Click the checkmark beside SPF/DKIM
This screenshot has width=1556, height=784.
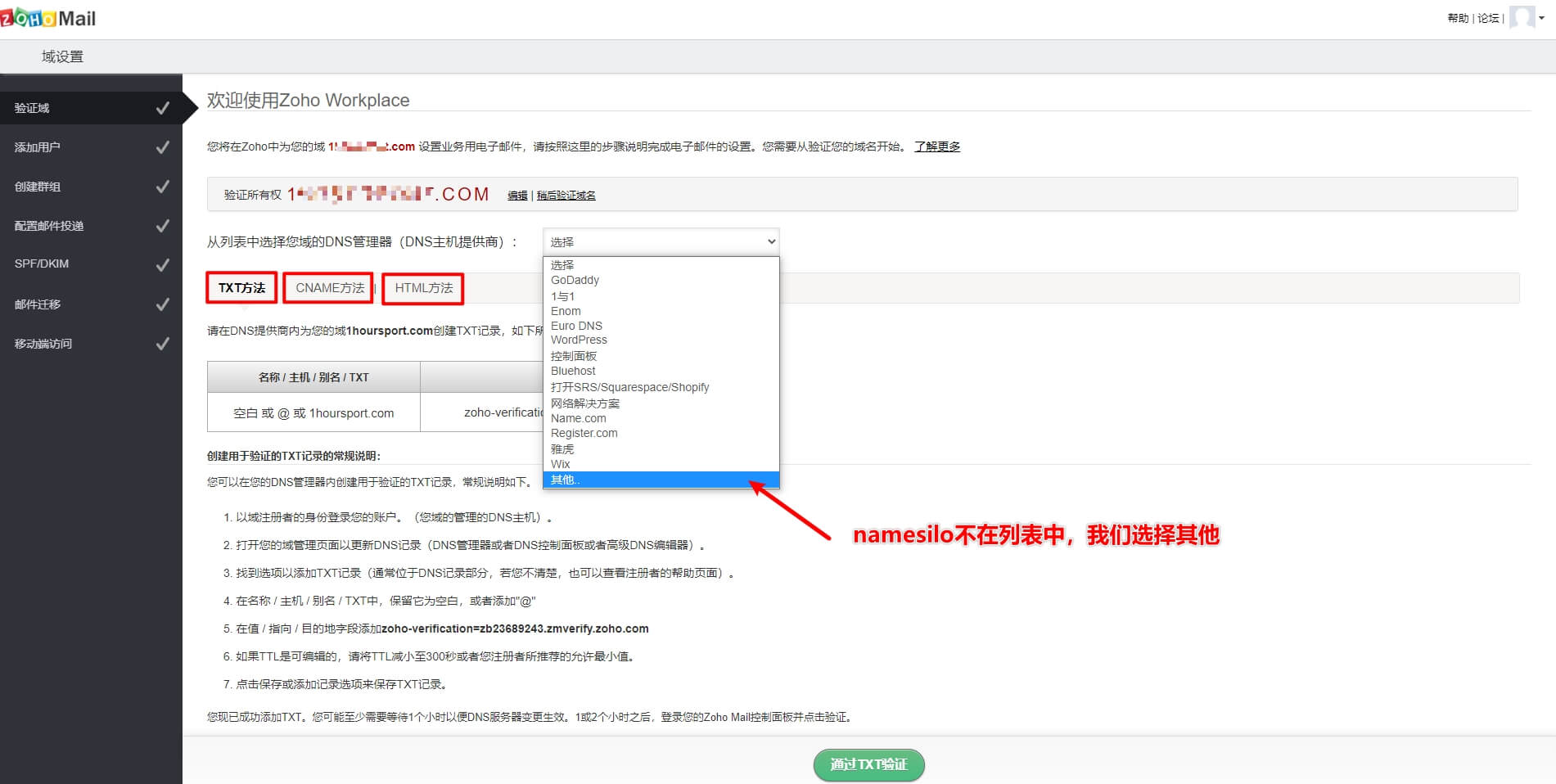coord(164,264)
